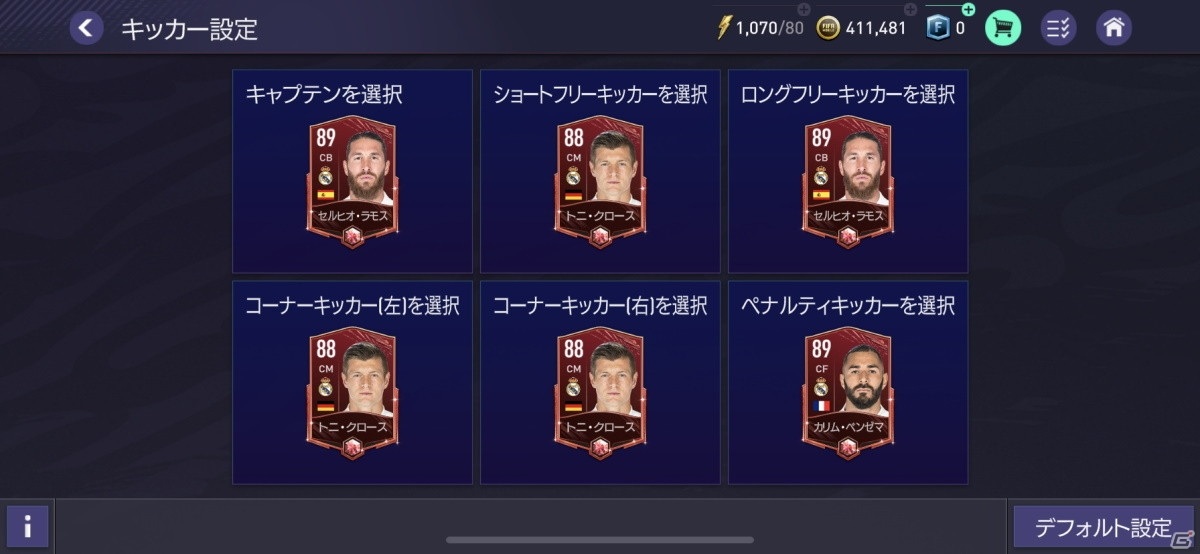This screenshot has width=1200, height=554.
Task: Tap the info 'i' icon
Action: [28, 526]
